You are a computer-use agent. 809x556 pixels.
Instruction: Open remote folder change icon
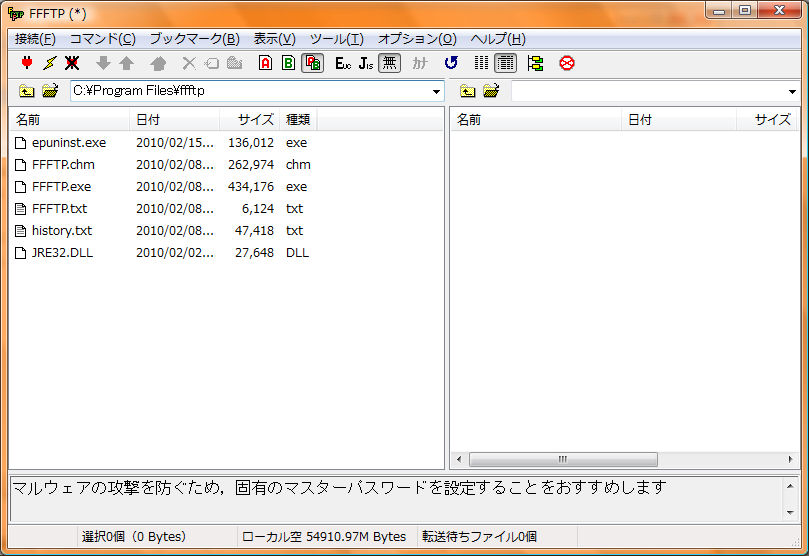pyautogui.click(x=491, y=91)
